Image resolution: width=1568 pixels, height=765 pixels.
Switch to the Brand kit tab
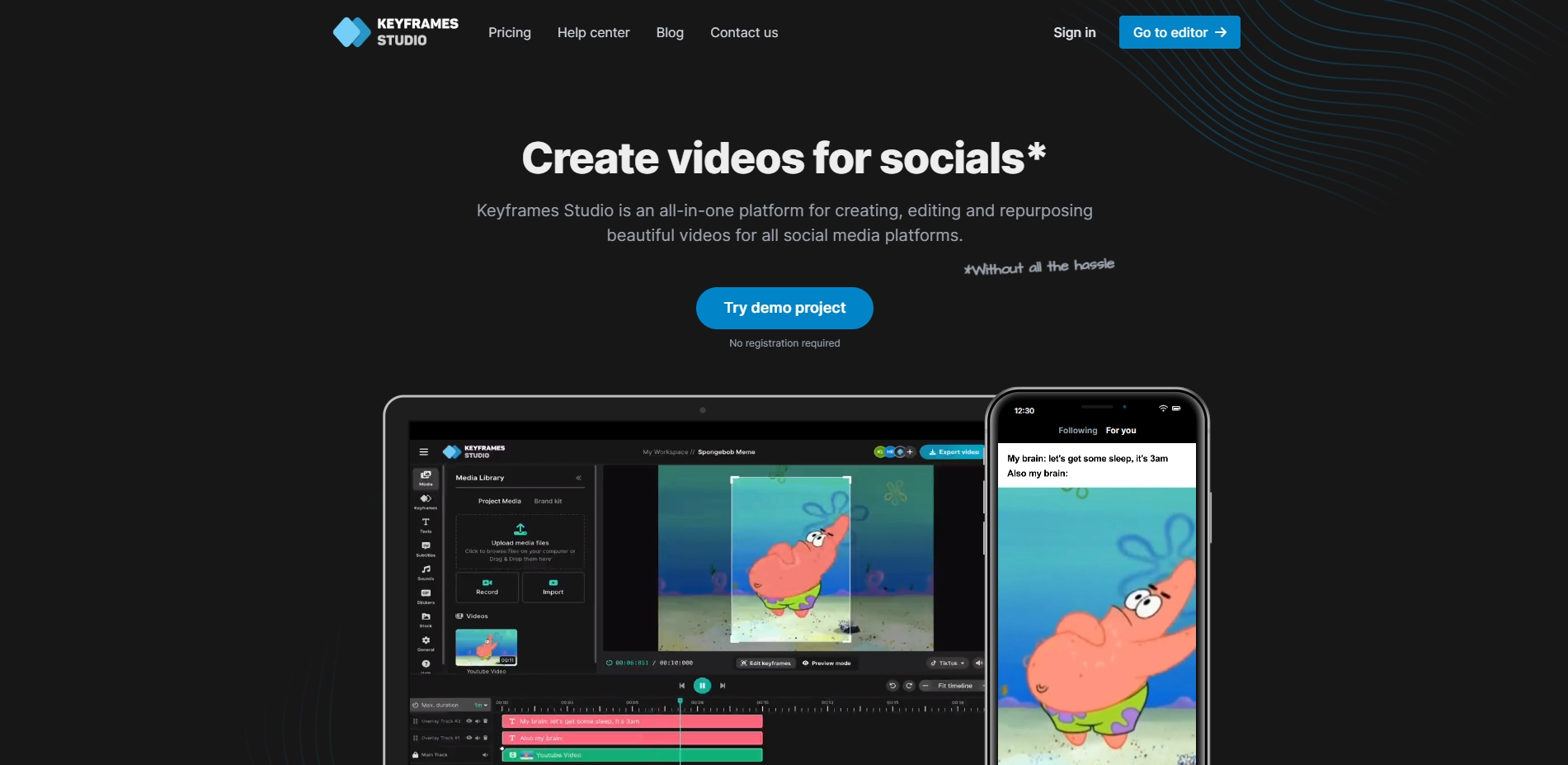pos(547,500)
